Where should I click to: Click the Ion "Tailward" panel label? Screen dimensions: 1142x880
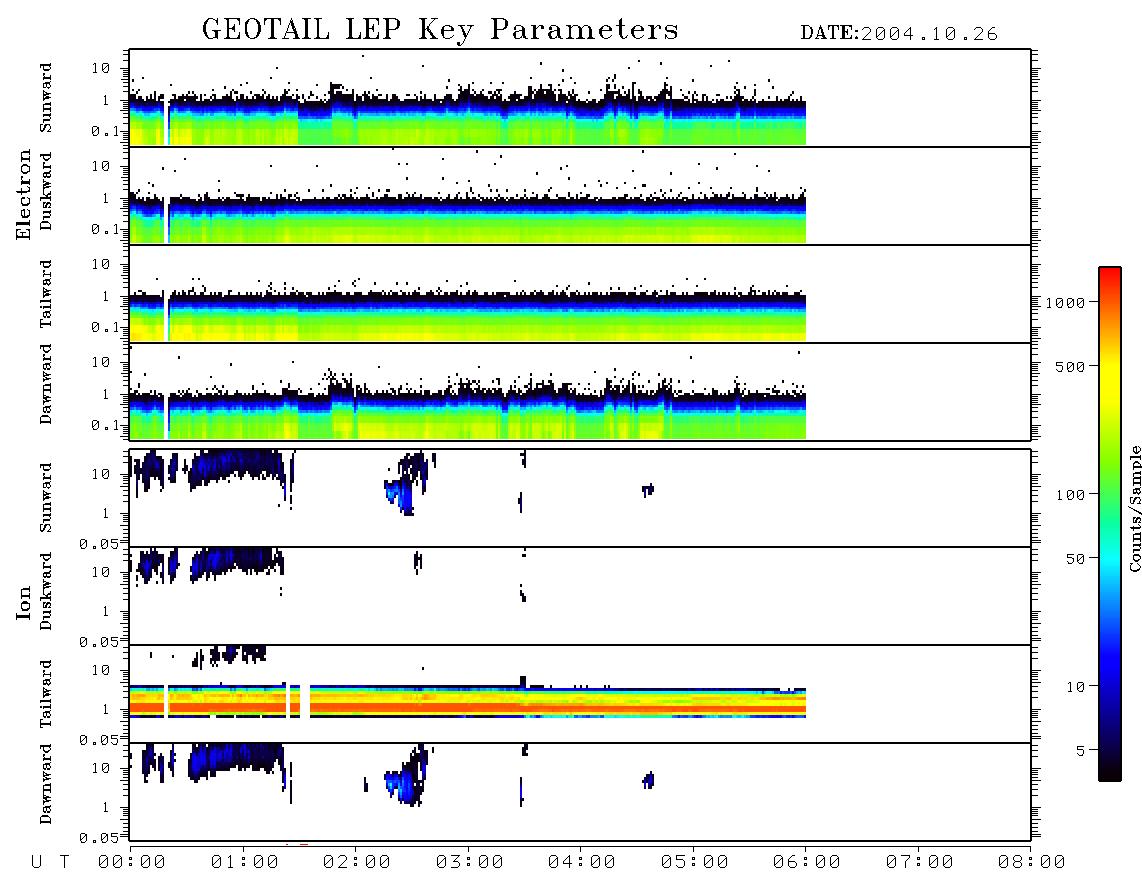pos(46,694)
